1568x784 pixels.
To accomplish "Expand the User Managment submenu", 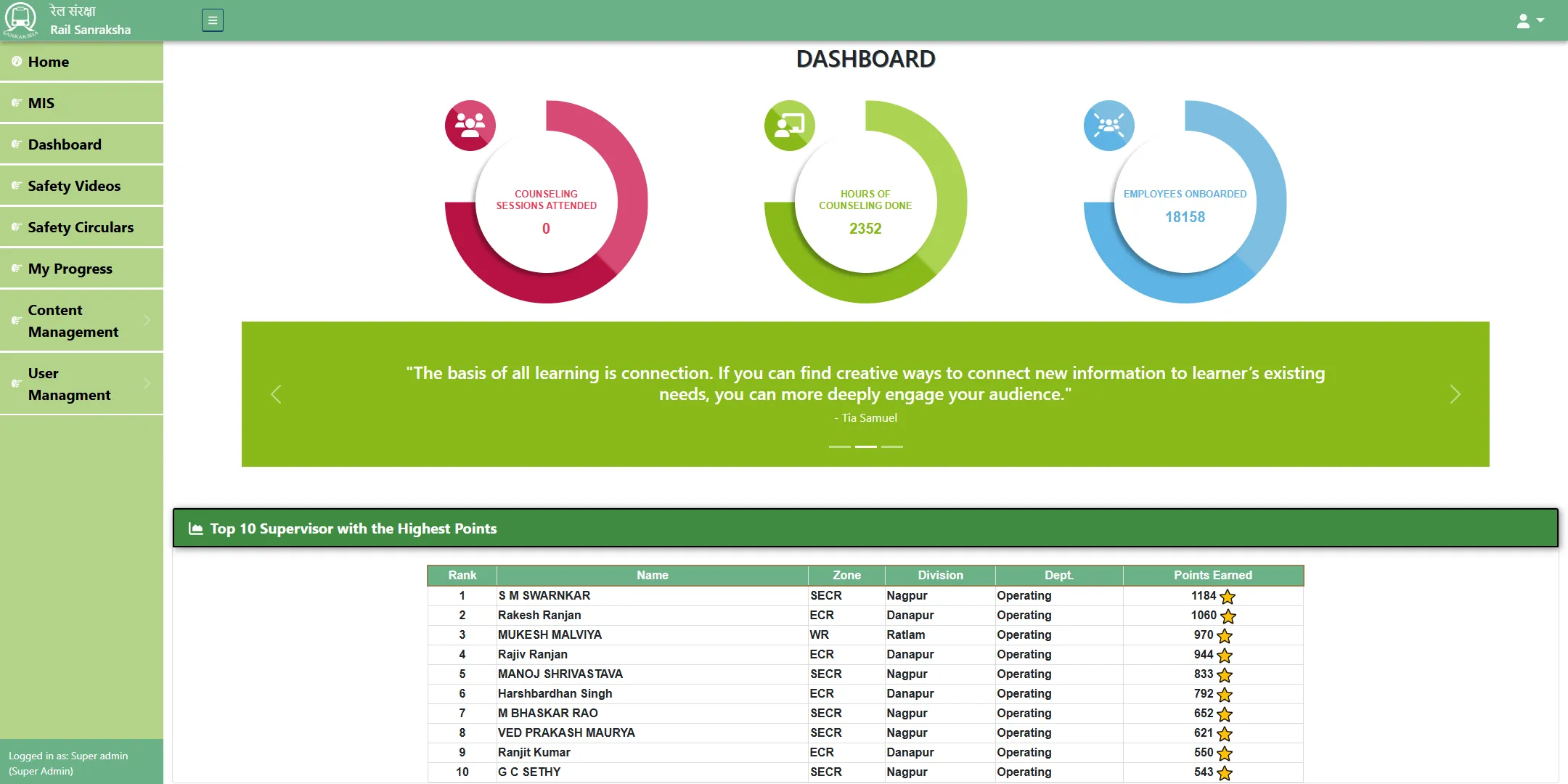I will coord(81,384).
